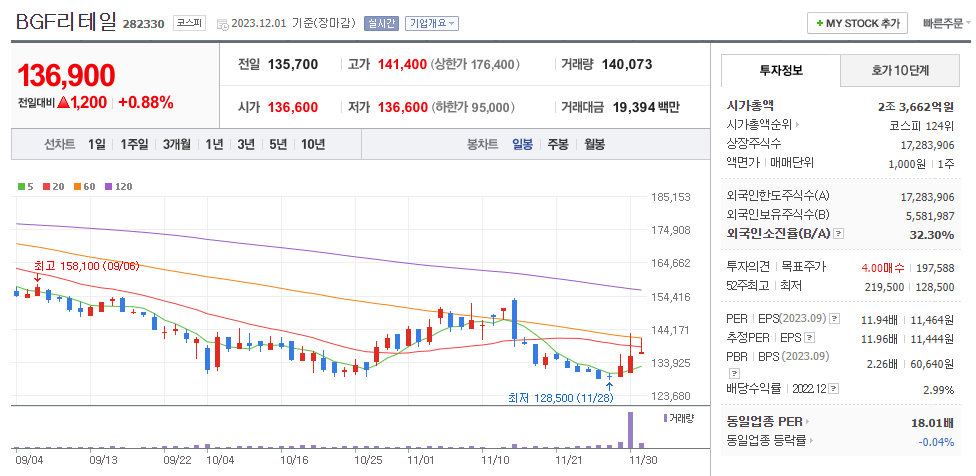Click 고가 value 141,400
The height and width of the screenshot is (476, 976).
click(402, 64)
